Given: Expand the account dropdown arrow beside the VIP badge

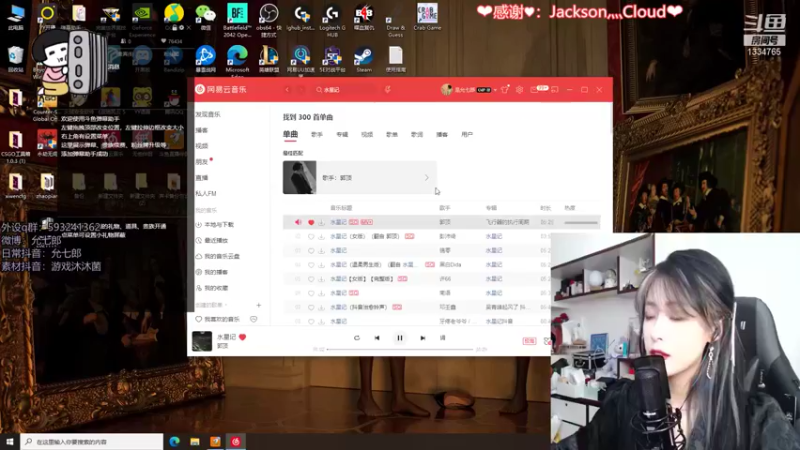Looking at the screenshot, I should pos(495,90).
